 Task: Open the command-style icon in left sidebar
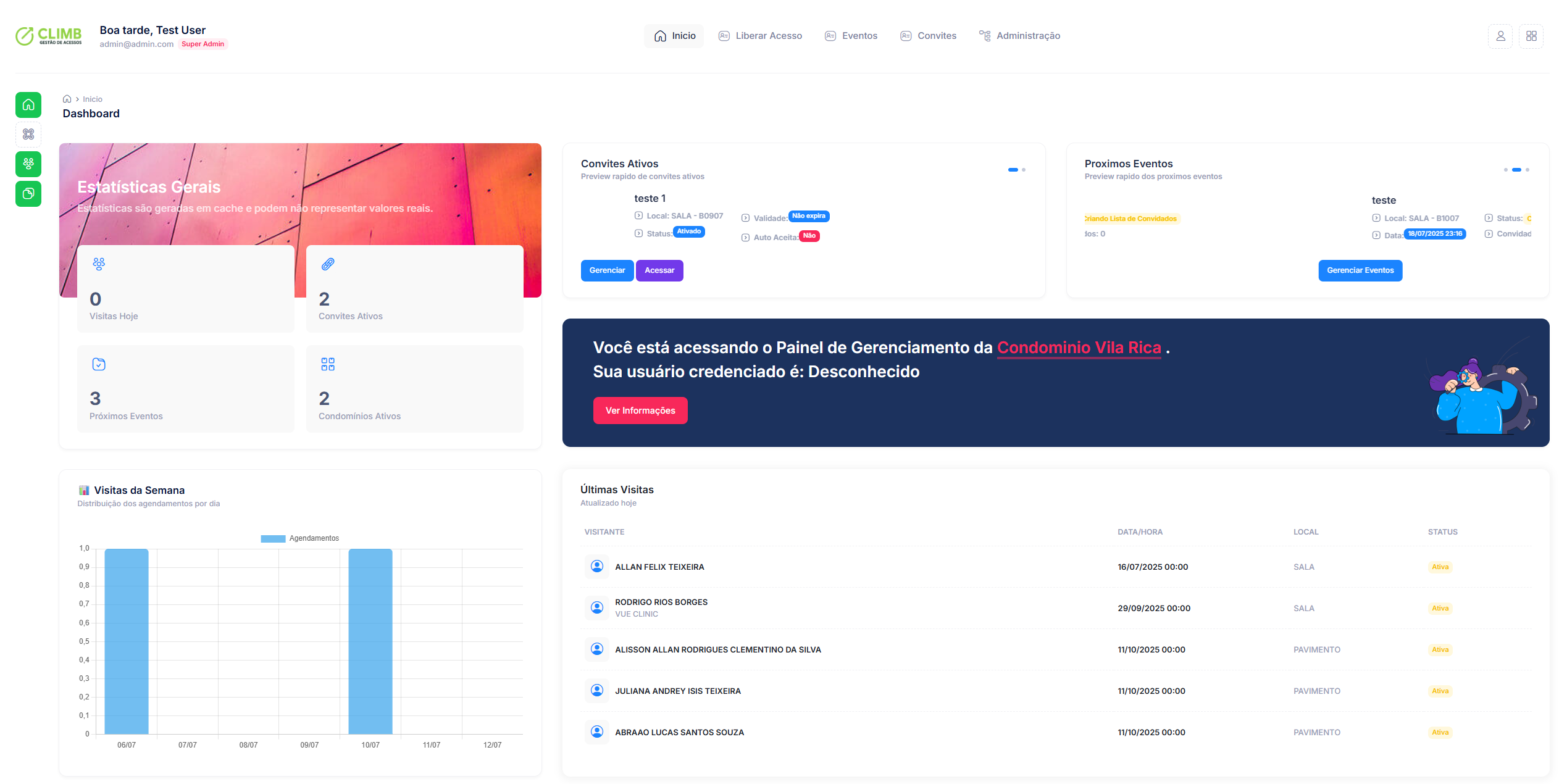(28, 134)
